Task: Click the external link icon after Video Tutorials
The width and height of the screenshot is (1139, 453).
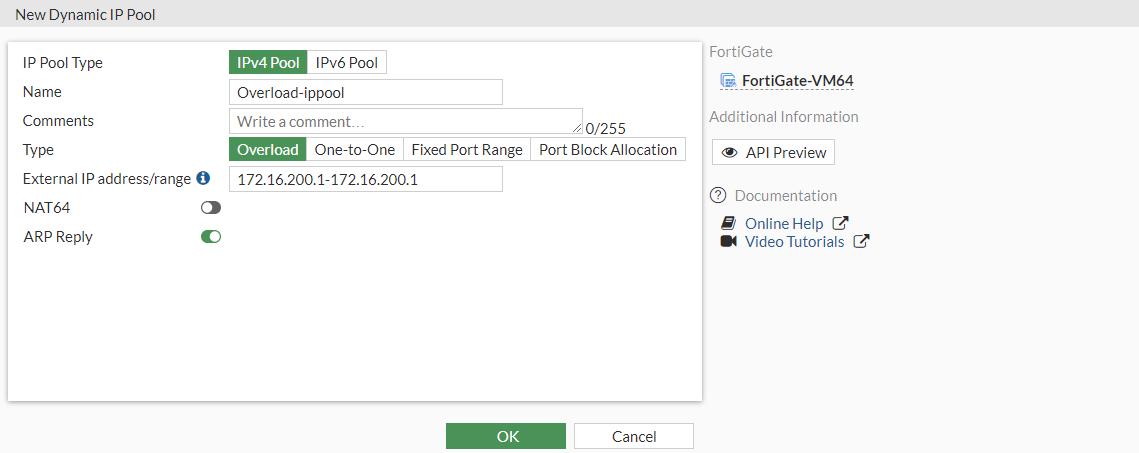Action: [x=861, y=242]
